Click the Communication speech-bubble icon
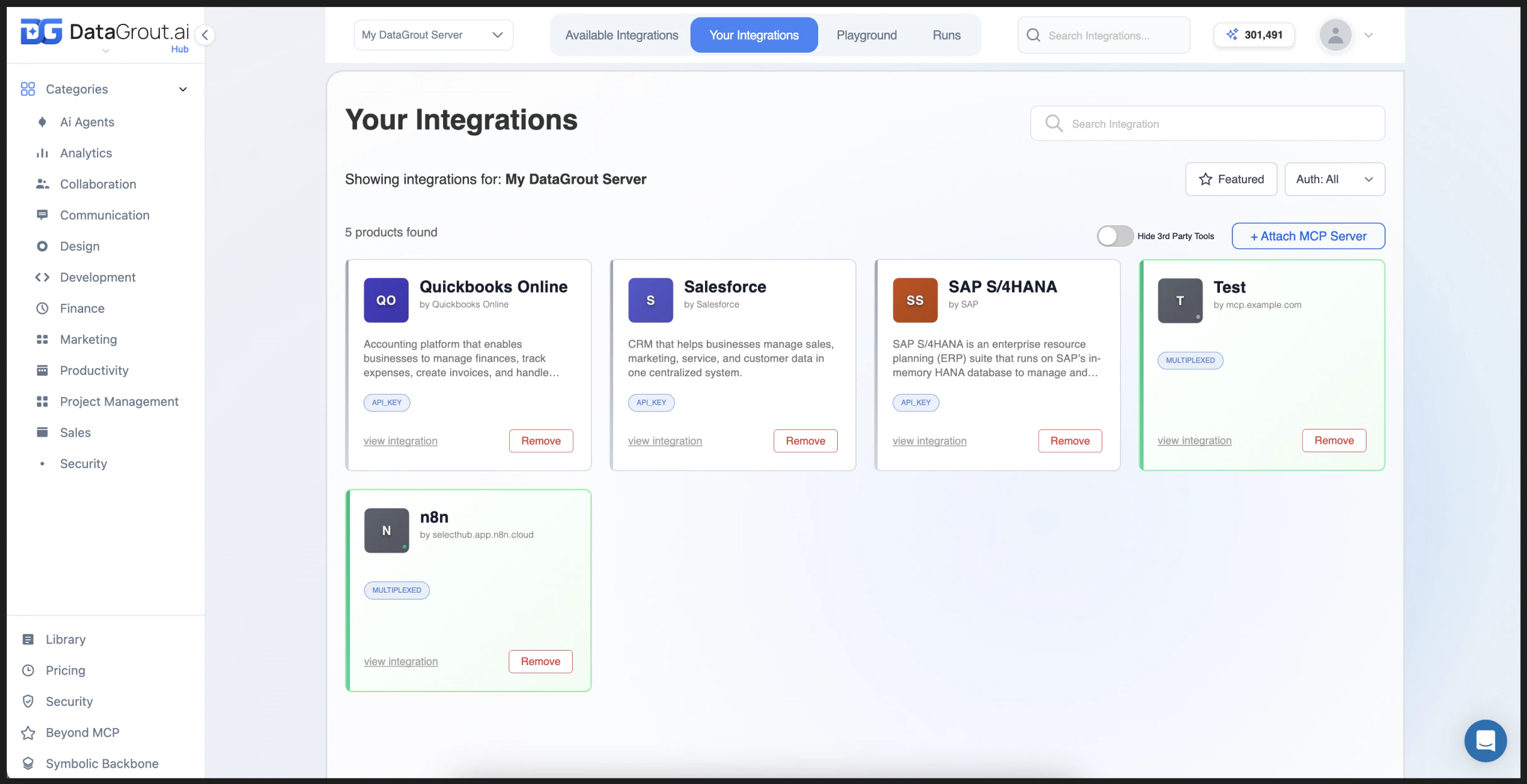 42,215
